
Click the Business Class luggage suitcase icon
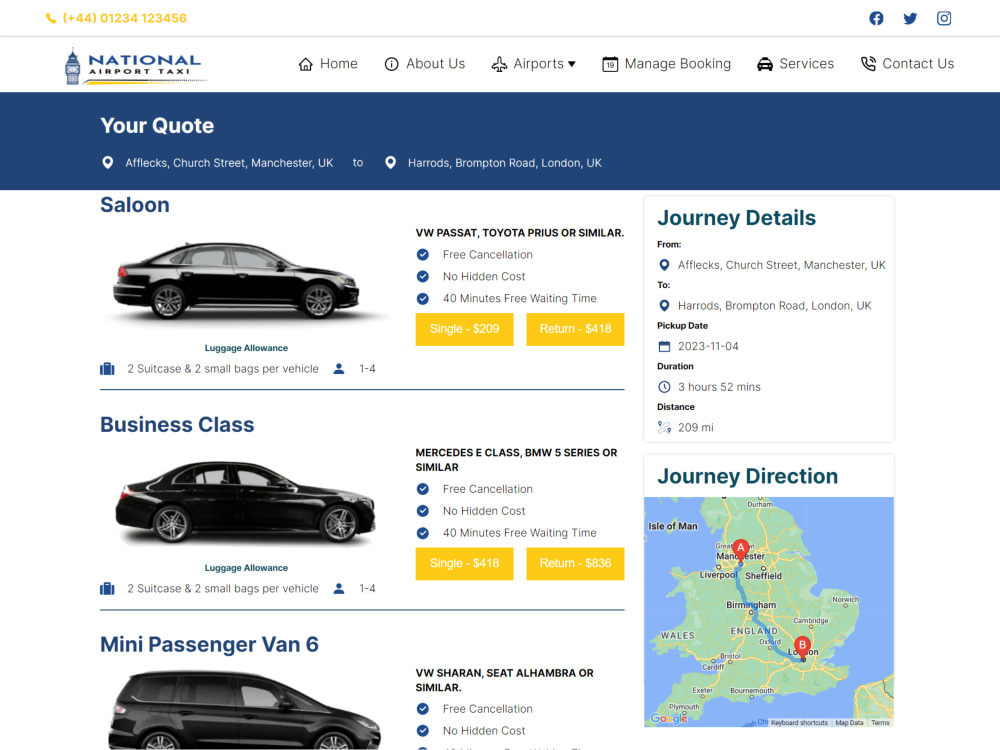click(x=107, y=588)
